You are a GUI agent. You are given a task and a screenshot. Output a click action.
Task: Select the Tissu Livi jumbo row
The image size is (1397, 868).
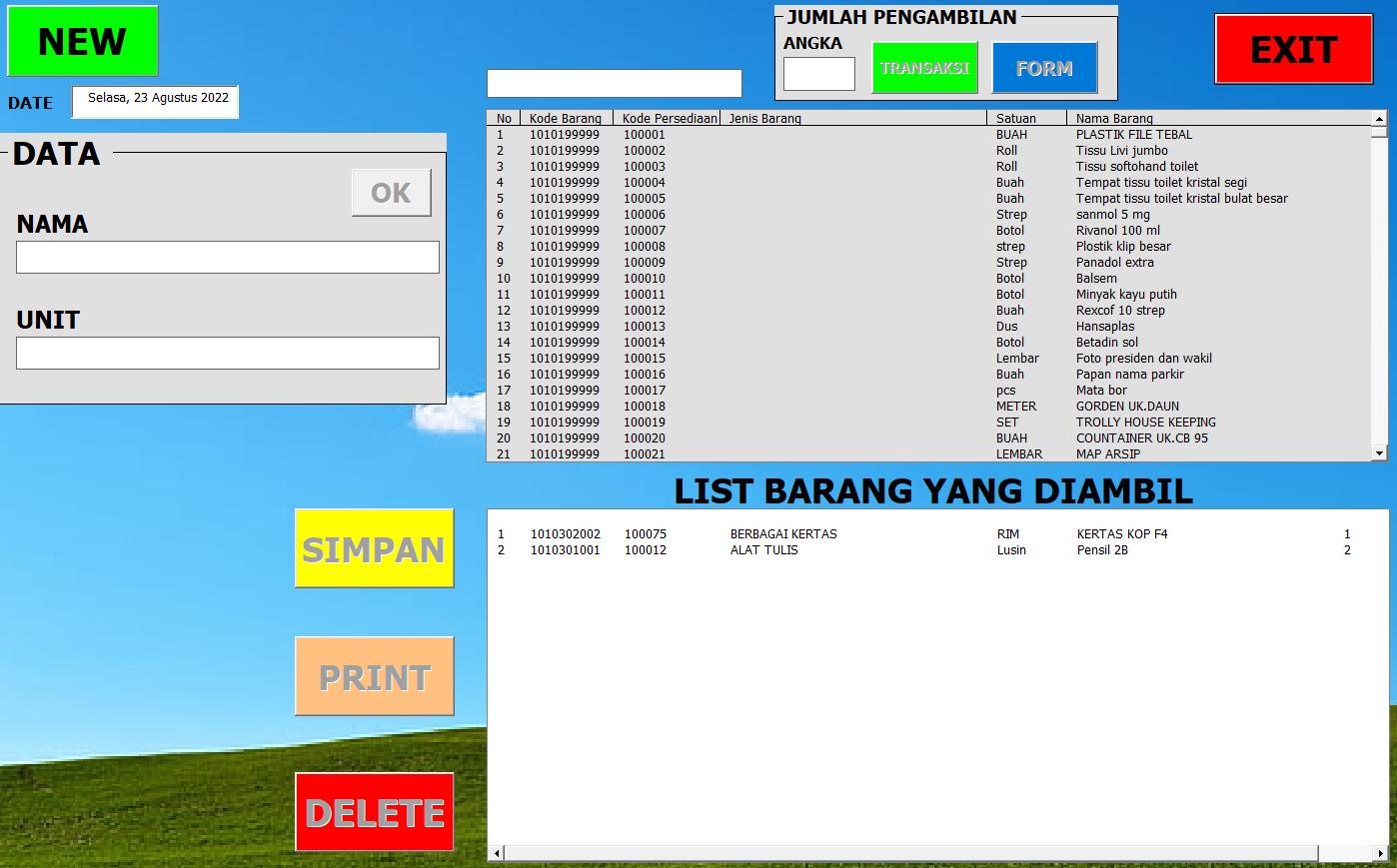pyautogui.click(x=929, y=151)
